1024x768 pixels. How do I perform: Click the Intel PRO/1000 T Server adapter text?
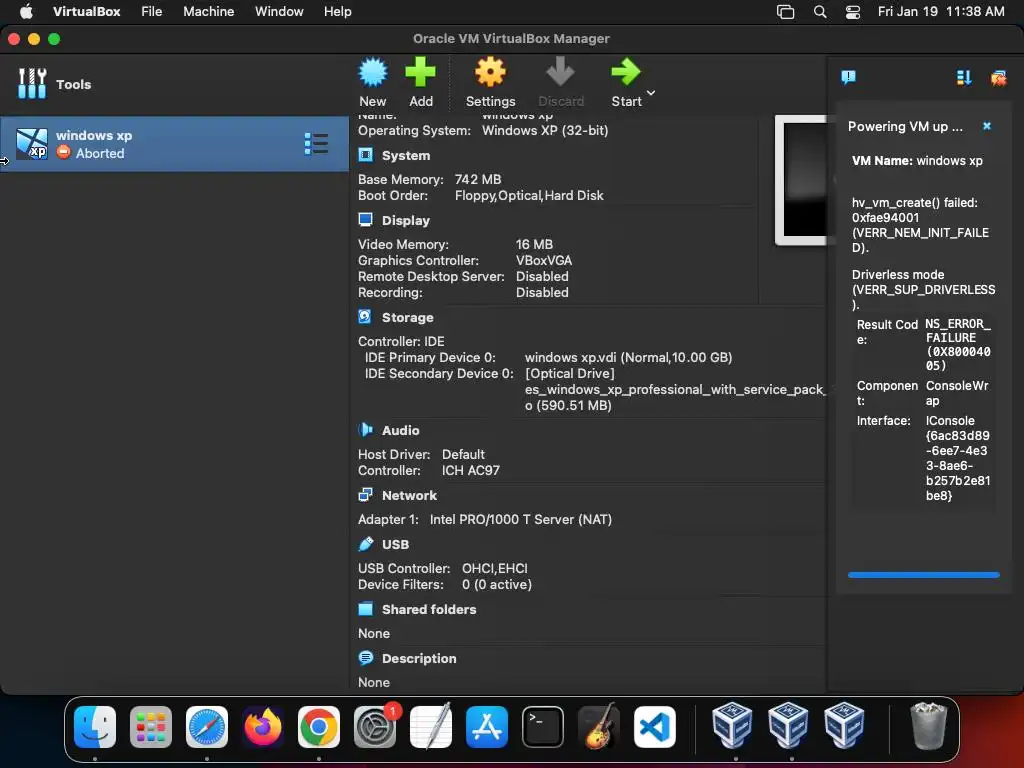point(520,520)
